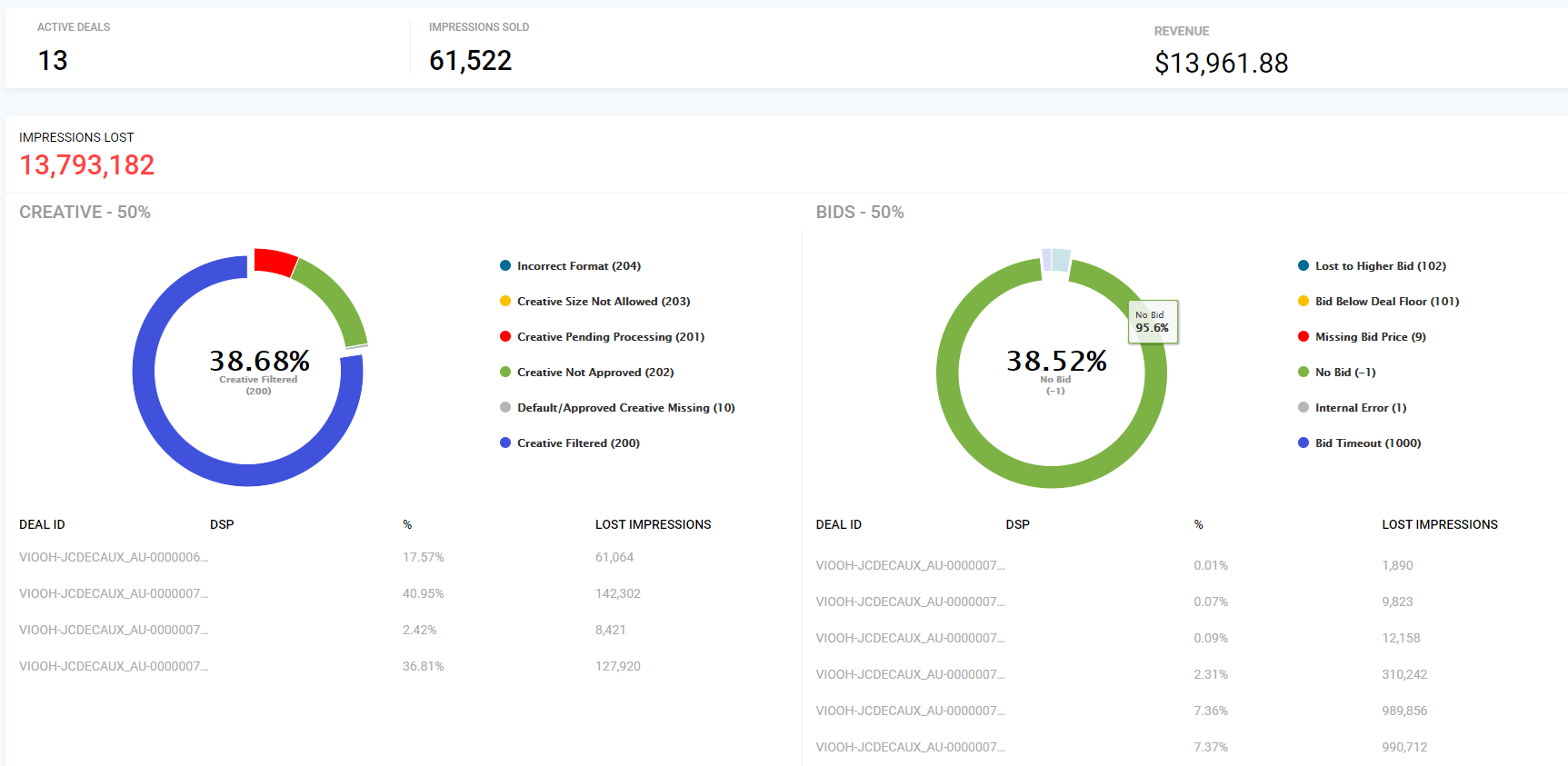Toggle the Creative Size Not Allowed legend entry
1568x766 pixels.
[x=603, y=302]
